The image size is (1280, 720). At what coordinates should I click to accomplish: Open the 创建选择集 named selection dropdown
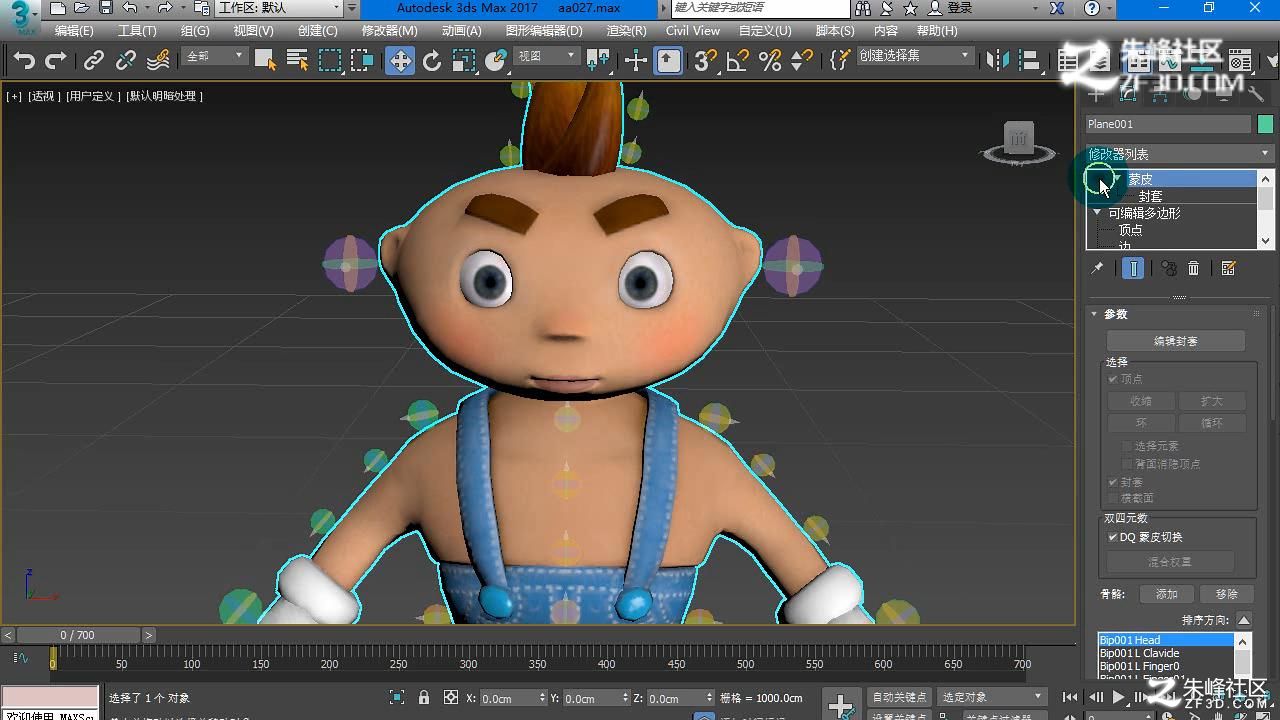[915, 56]
